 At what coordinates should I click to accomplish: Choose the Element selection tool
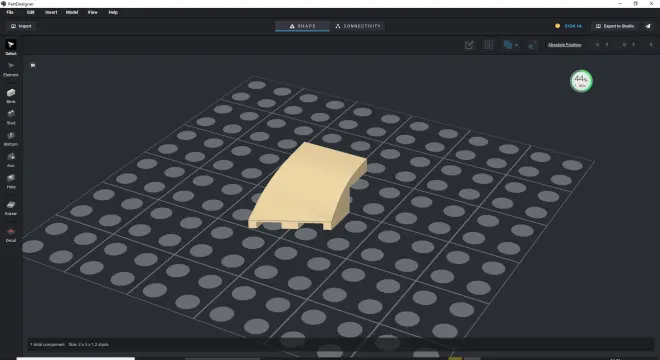11,69
